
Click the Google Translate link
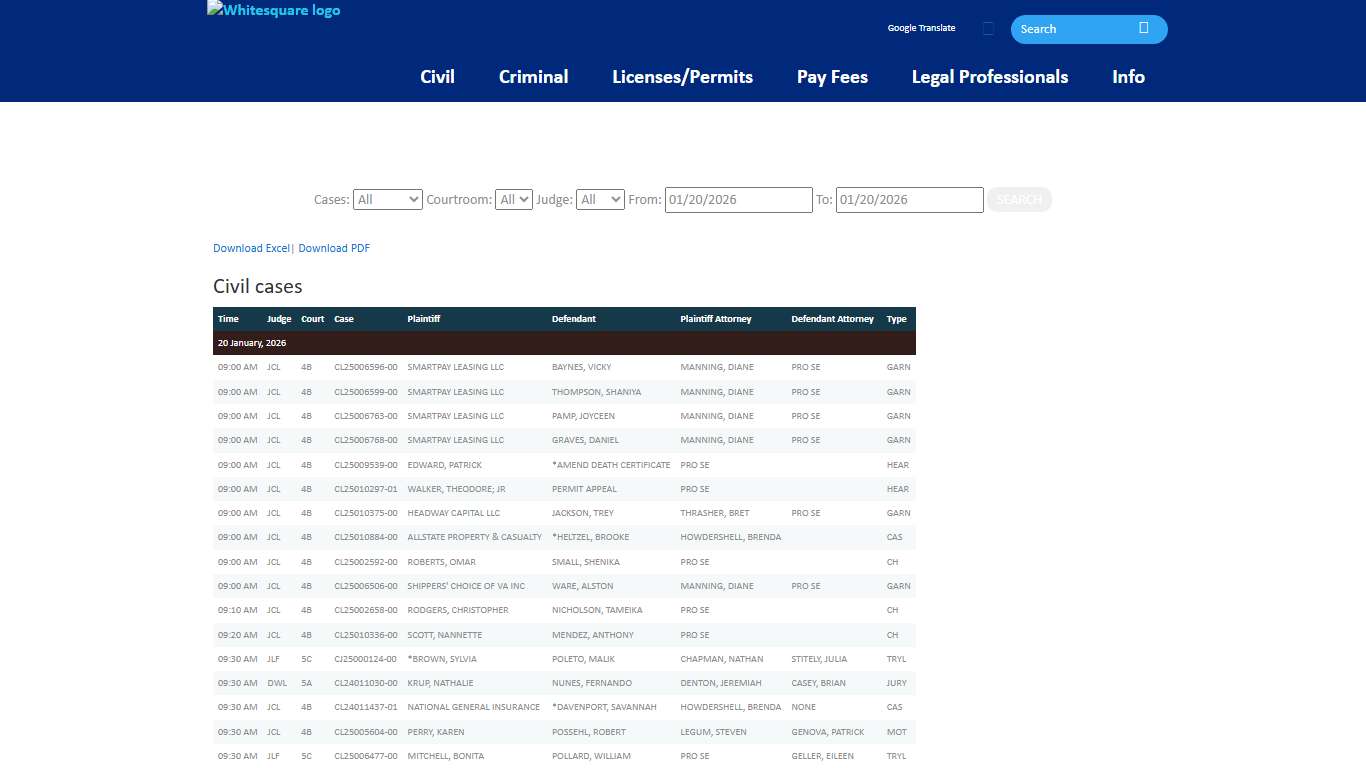point(921,28)
